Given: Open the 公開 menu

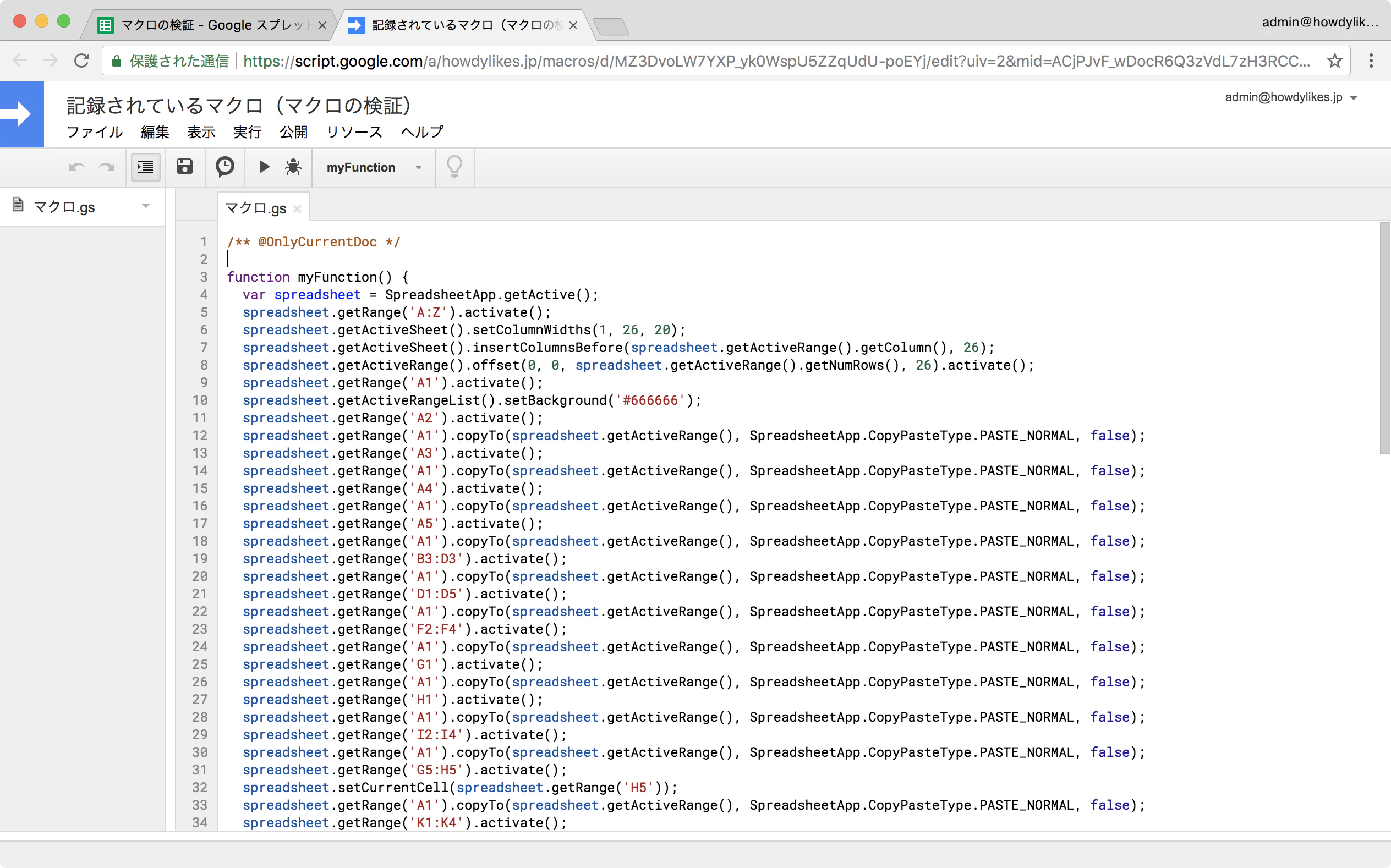Looking at the screenshot, I should coord(293,132).
